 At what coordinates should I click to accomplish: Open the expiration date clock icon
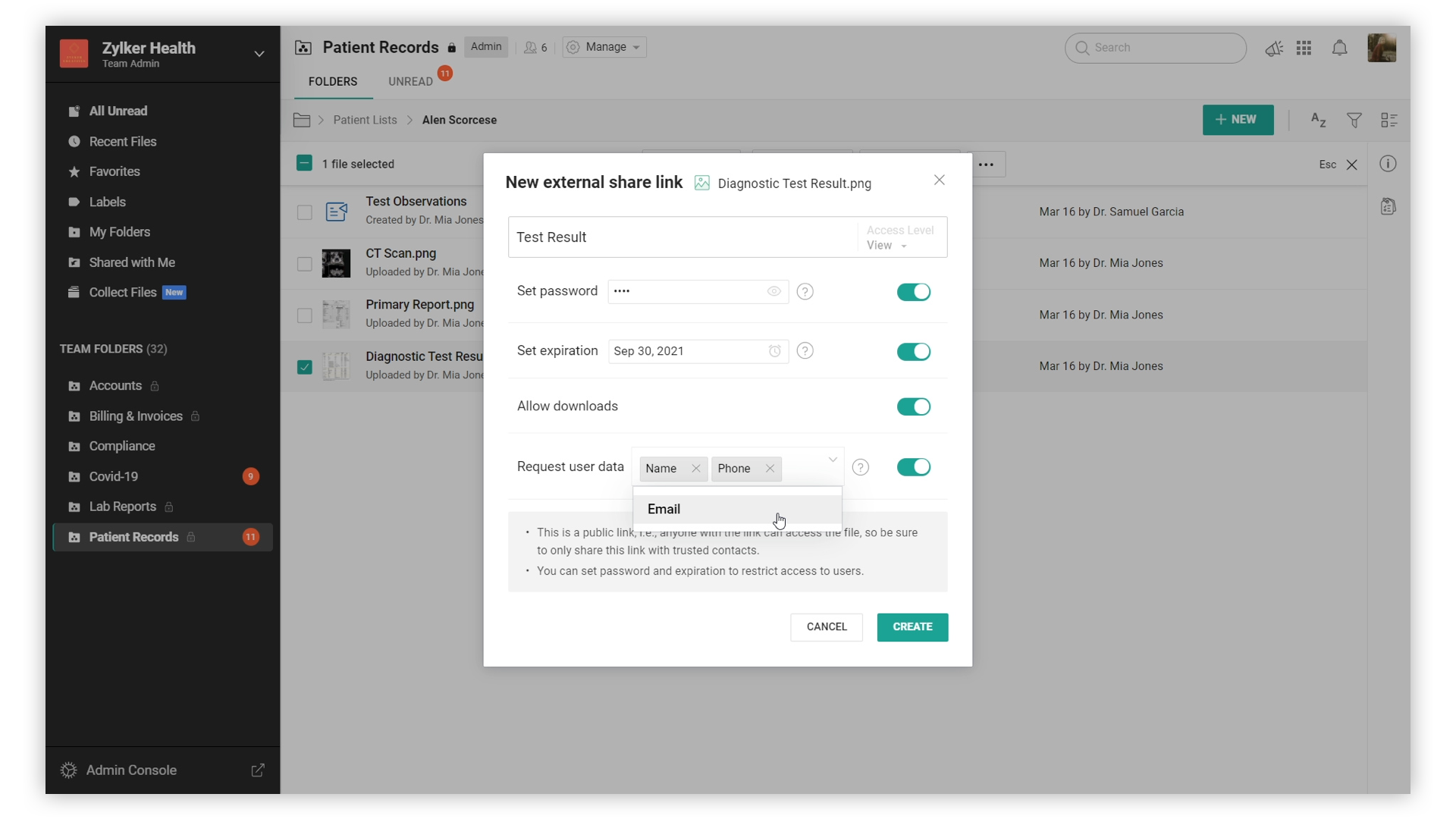click(774, 351)
